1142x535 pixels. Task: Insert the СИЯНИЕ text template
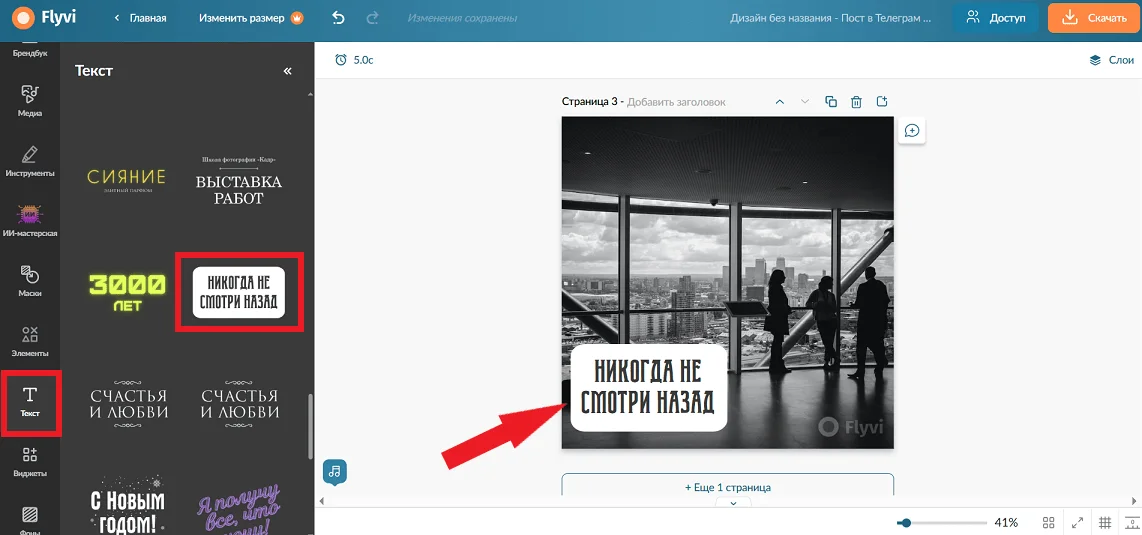[127, 180]
